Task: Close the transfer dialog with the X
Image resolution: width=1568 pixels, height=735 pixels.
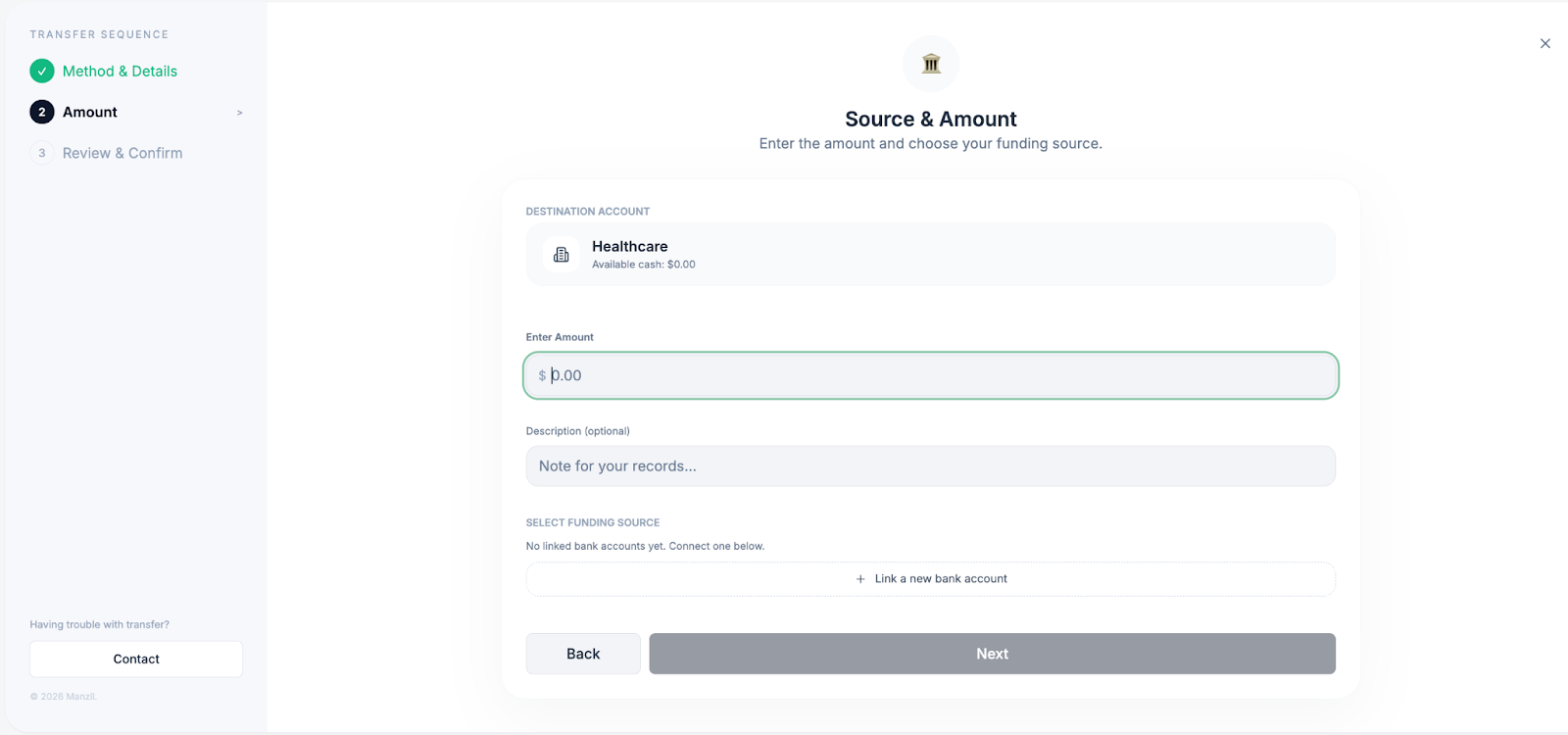Action: point(1544,43)
